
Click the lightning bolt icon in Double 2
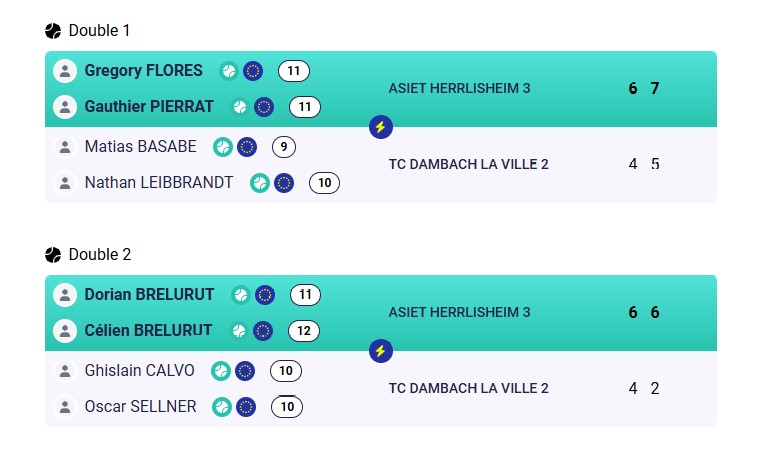(x=380, y=351)
